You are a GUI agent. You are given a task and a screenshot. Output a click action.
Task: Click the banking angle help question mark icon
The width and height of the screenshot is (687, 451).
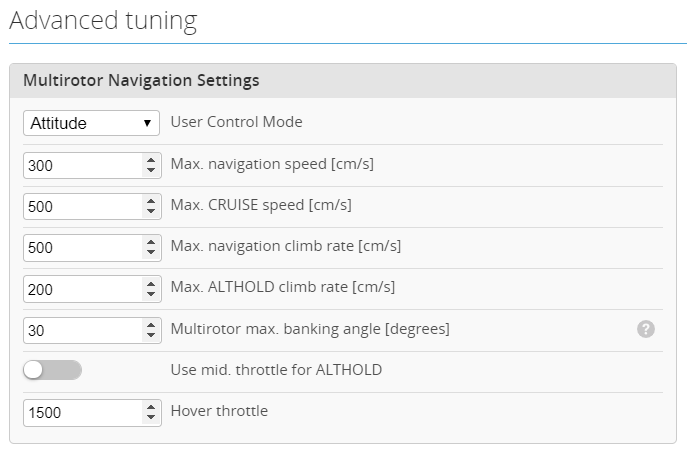645,329
